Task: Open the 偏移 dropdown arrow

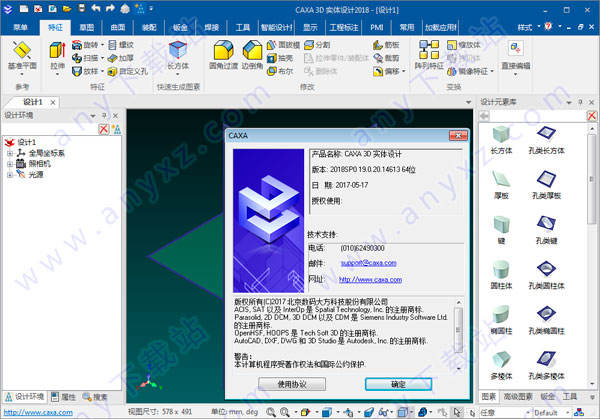Action: [404, 71]
